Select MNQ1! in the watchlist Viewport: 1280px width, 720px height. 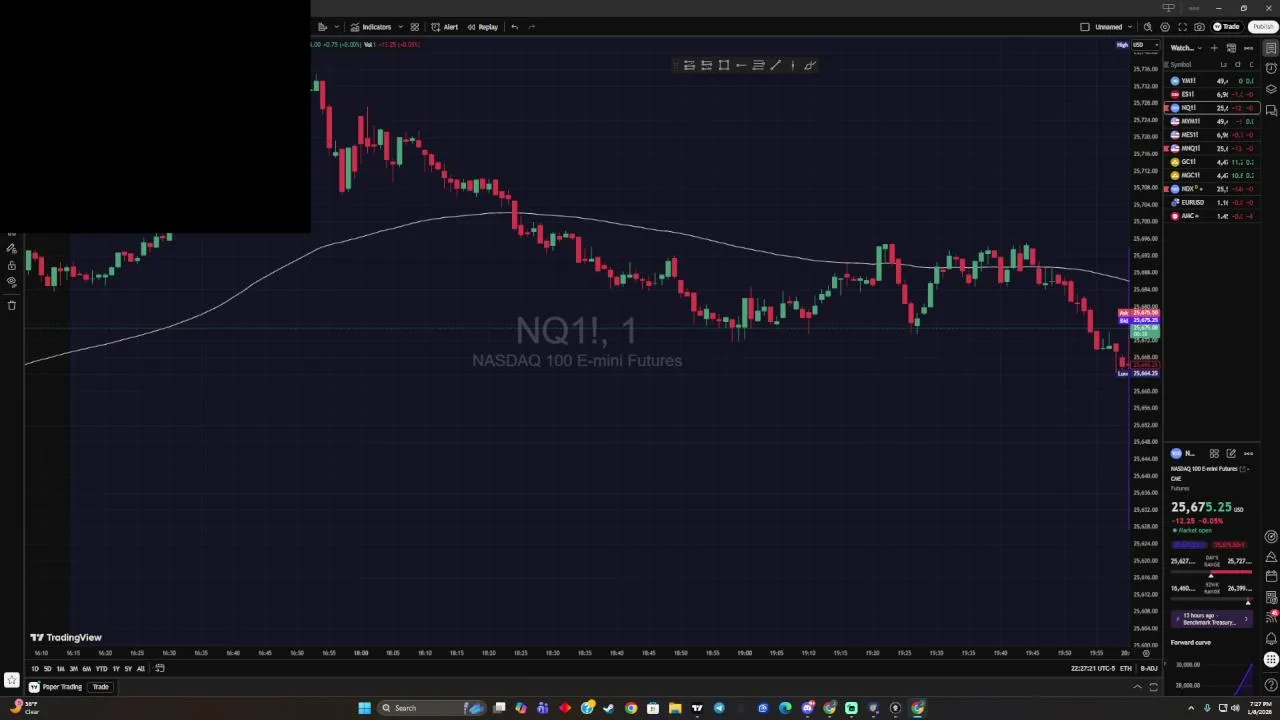[1211, 148]
